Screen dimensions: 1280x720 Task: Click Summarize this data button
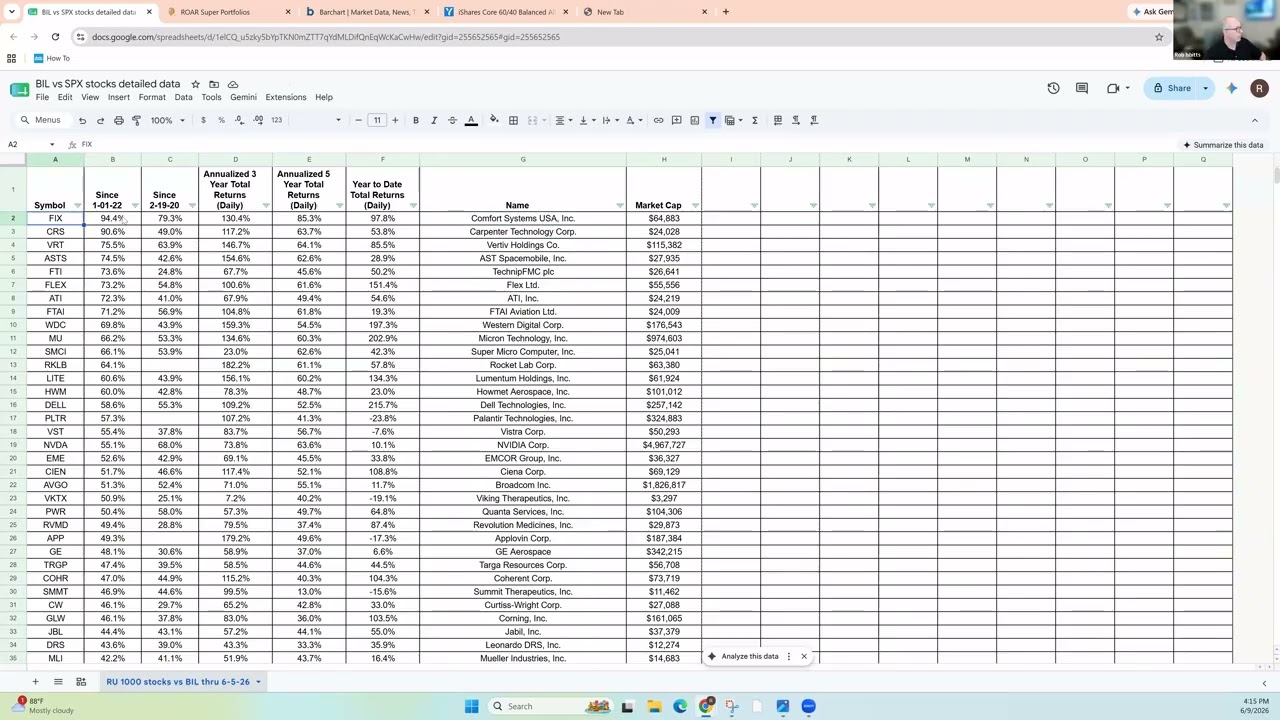[1223, 145]
